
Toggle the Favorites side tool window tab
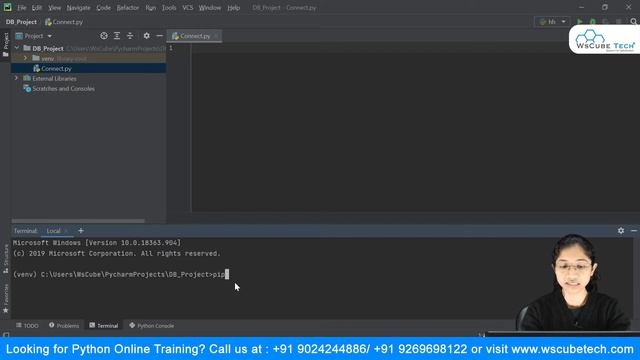[x=5, y=299]
